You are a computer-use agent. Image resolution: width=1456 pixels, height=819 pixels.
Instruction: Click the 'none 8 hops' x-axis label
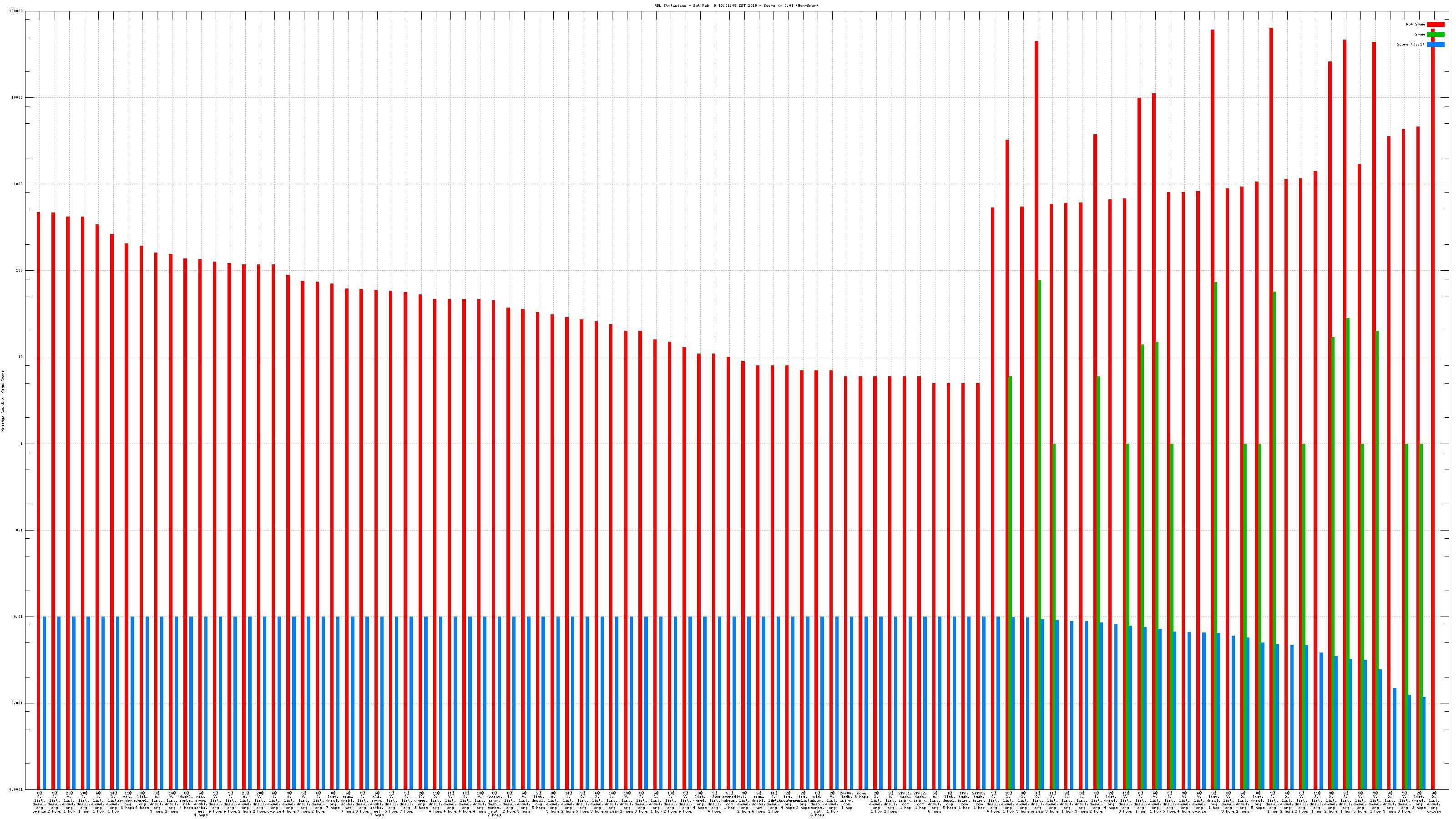click(862, 795)
